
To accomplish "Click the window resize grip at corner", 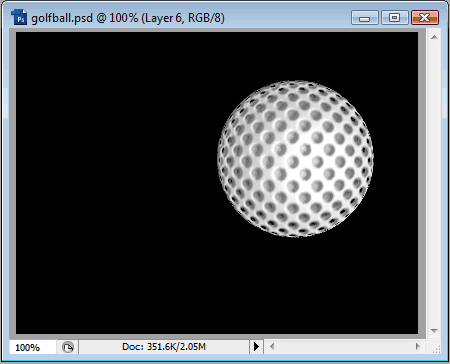I will 436,349.
